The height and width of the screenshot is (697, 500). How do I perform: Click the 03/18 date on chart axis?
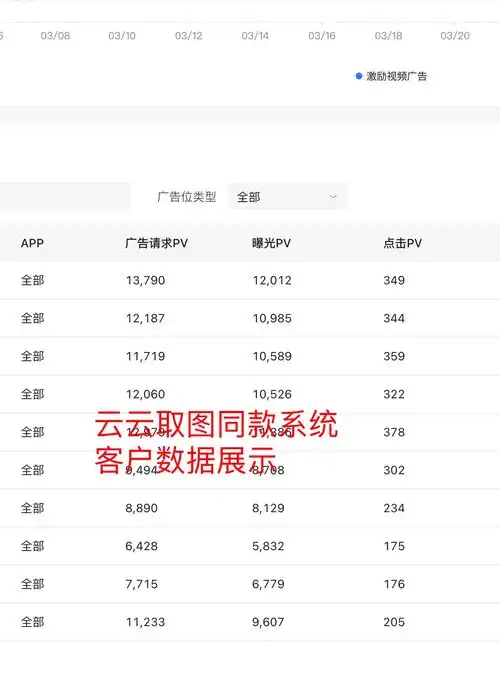(388, 36)
